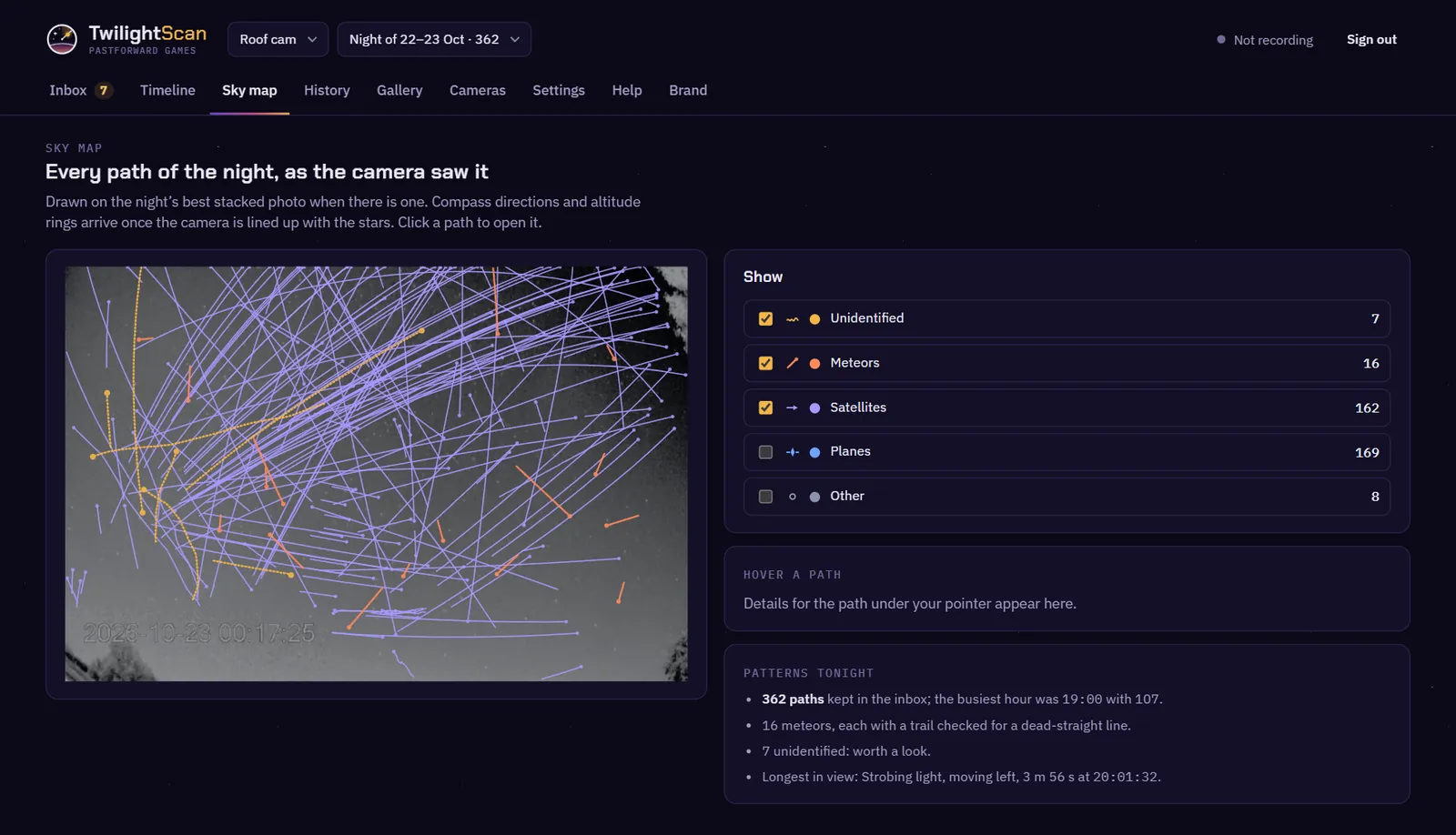Click the Inbox count badge showing 7
The width and height of the screenshot is (1456, 835).
(104, 90)
